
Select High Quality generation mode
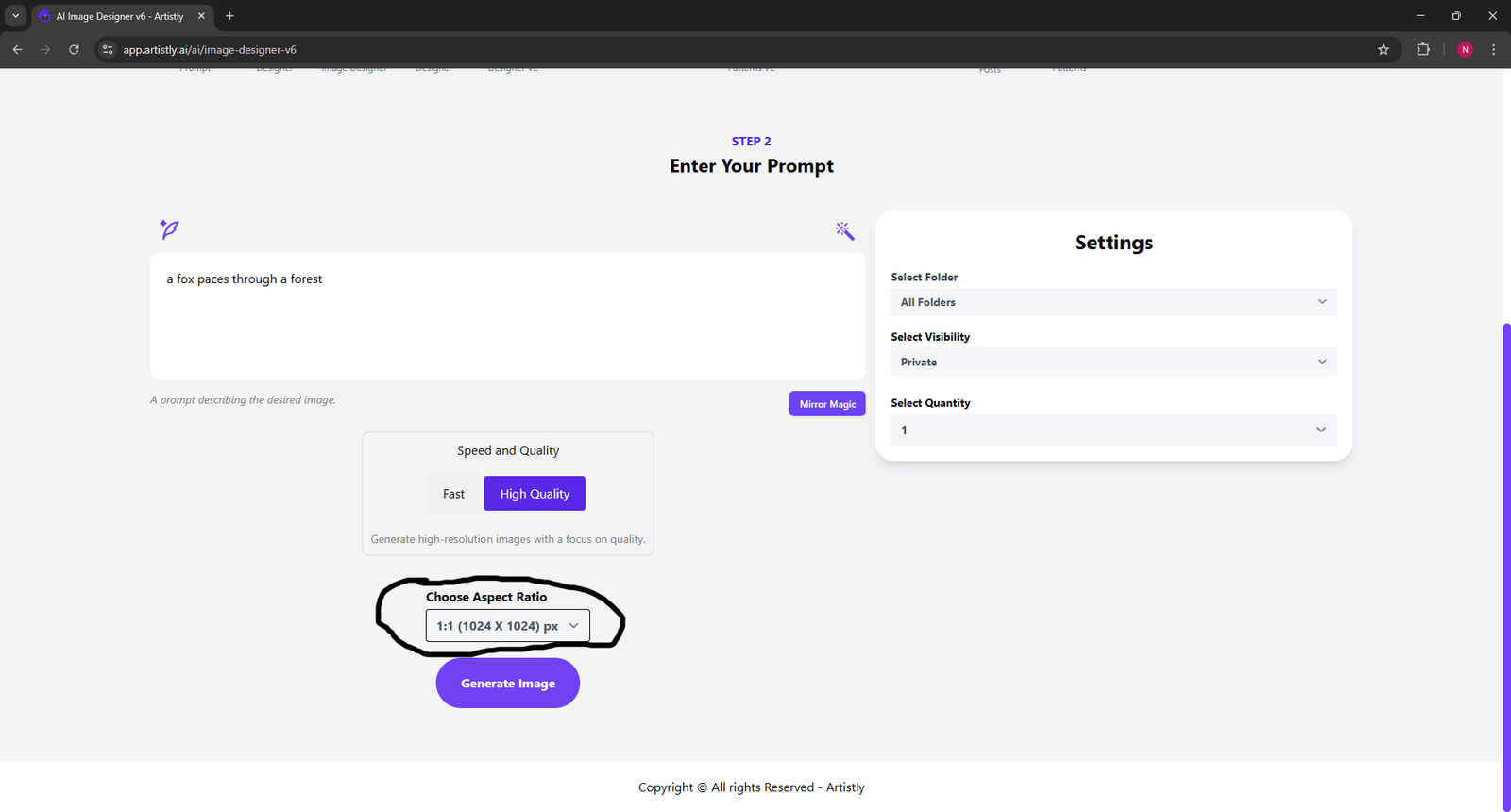point(535,494)
